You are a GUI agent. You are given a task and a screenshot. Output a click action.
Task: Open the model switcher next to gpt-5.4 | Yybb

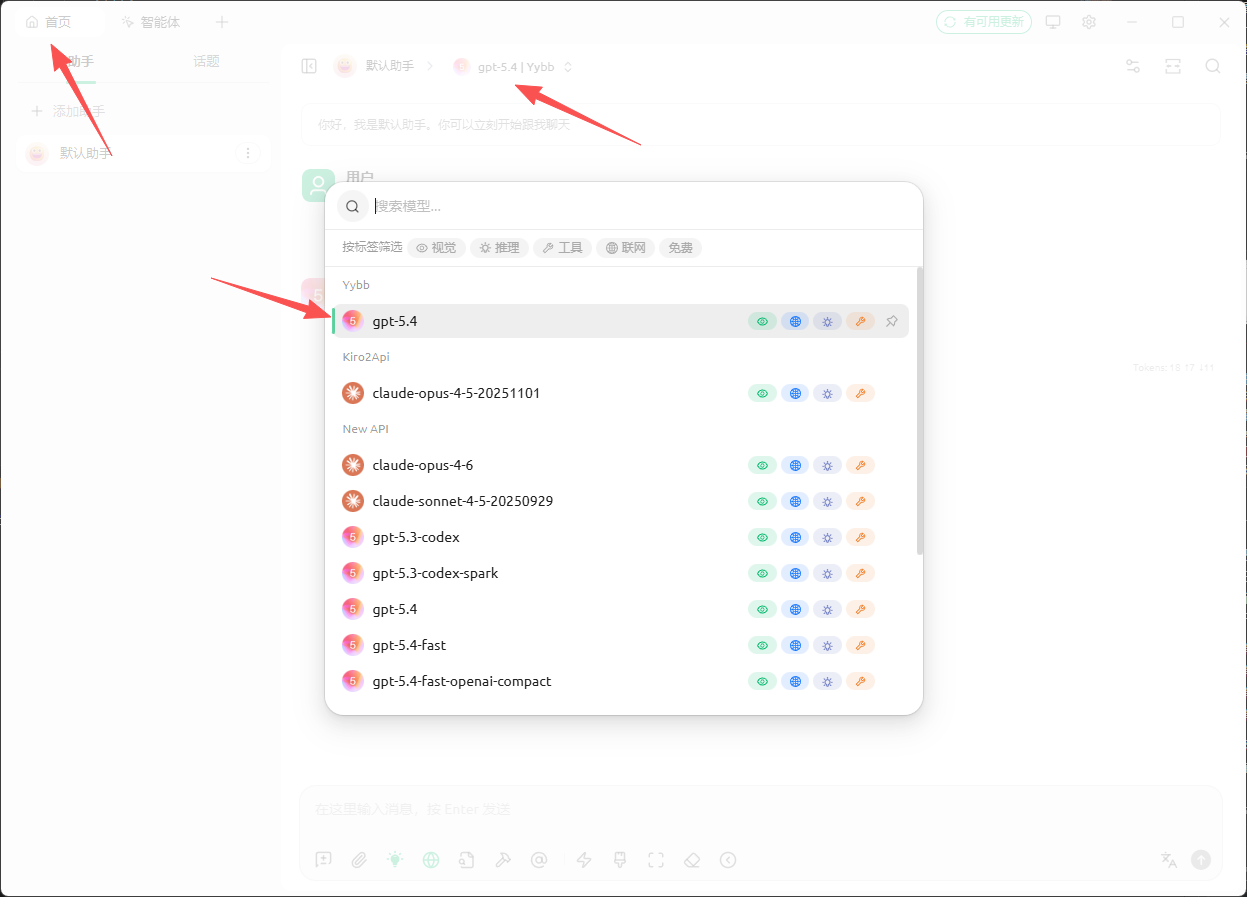point(567,66)
